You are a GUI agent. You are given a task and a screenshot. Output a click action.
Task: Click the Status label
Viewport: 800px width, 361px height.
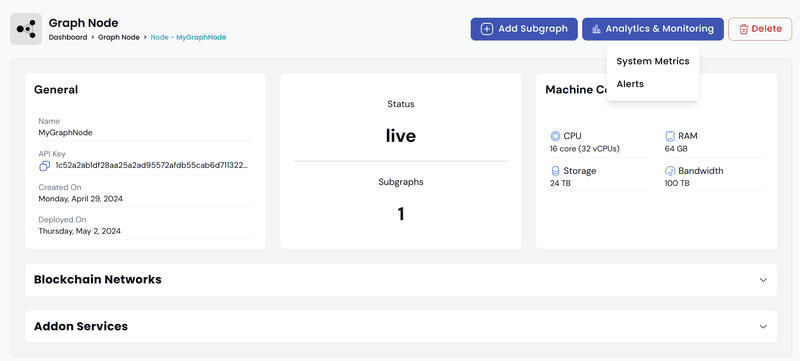pos(401,104)
